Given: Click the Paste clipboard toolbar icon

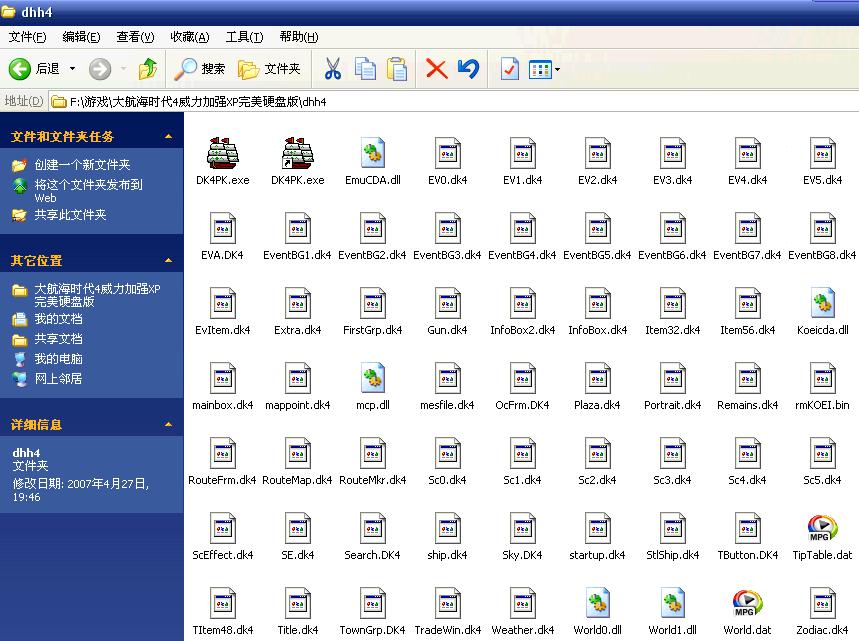Looking at the screenshot, I should pyautogui.click(x=397, y=69).
